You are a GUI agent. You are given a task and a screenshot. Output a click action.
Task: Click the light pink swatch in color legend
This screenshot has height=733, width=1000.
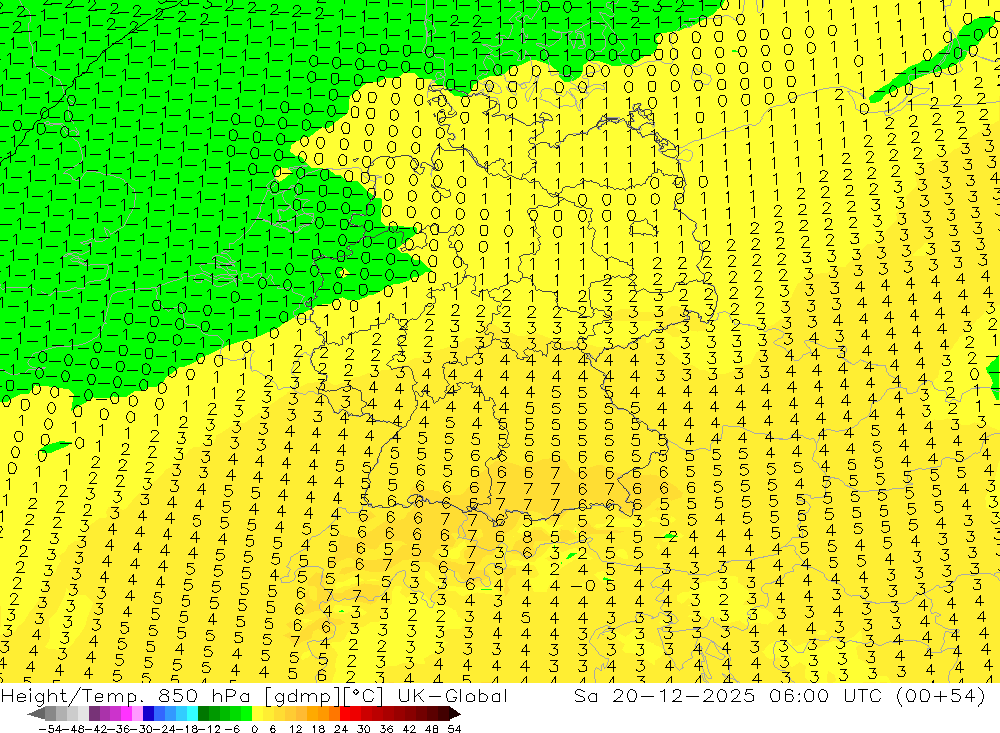coord(137,714)
